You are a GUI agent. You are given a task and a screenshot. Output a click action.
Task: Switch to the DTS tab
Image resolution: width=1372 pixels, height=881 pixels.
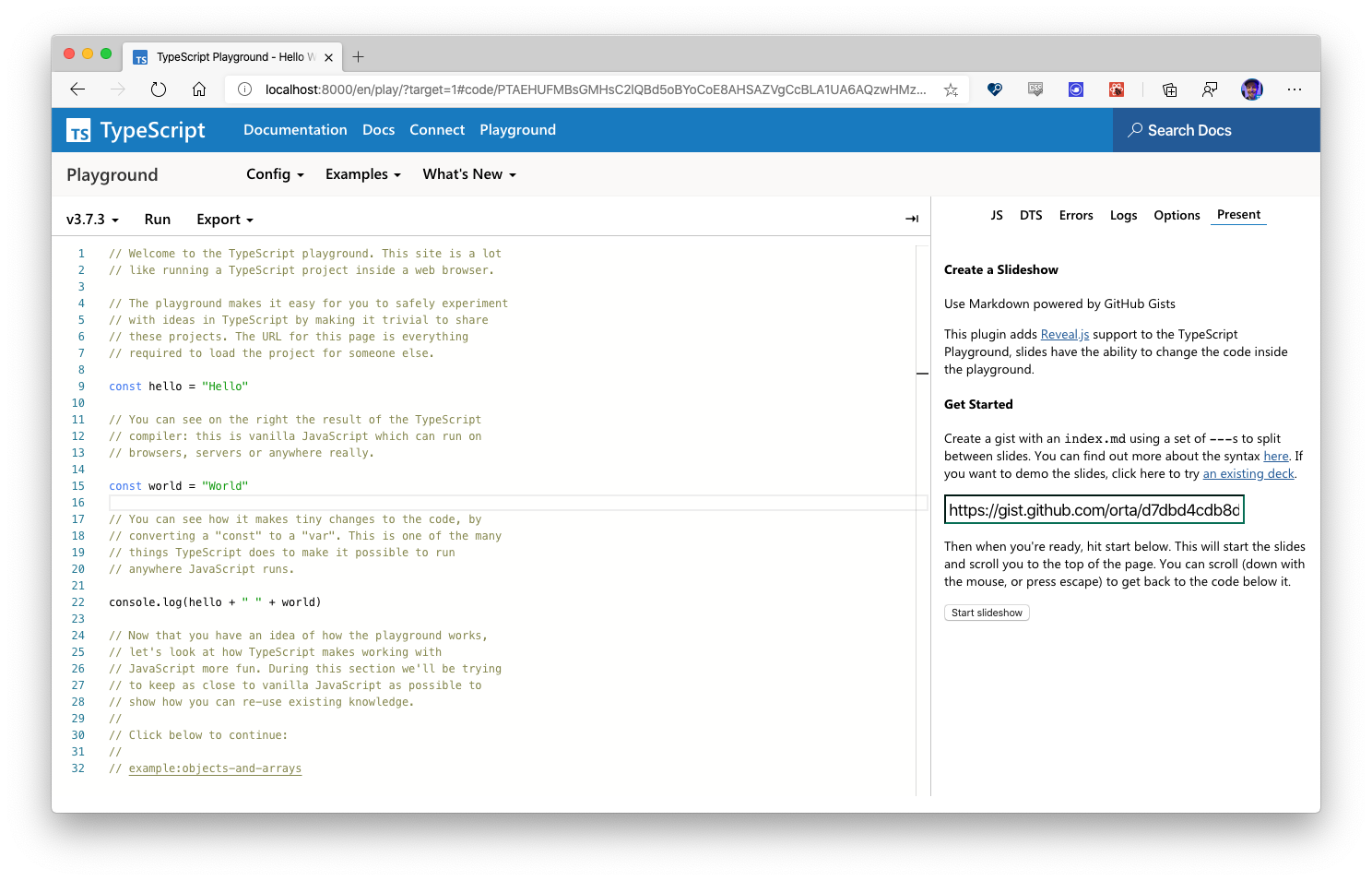point(1031,215)
